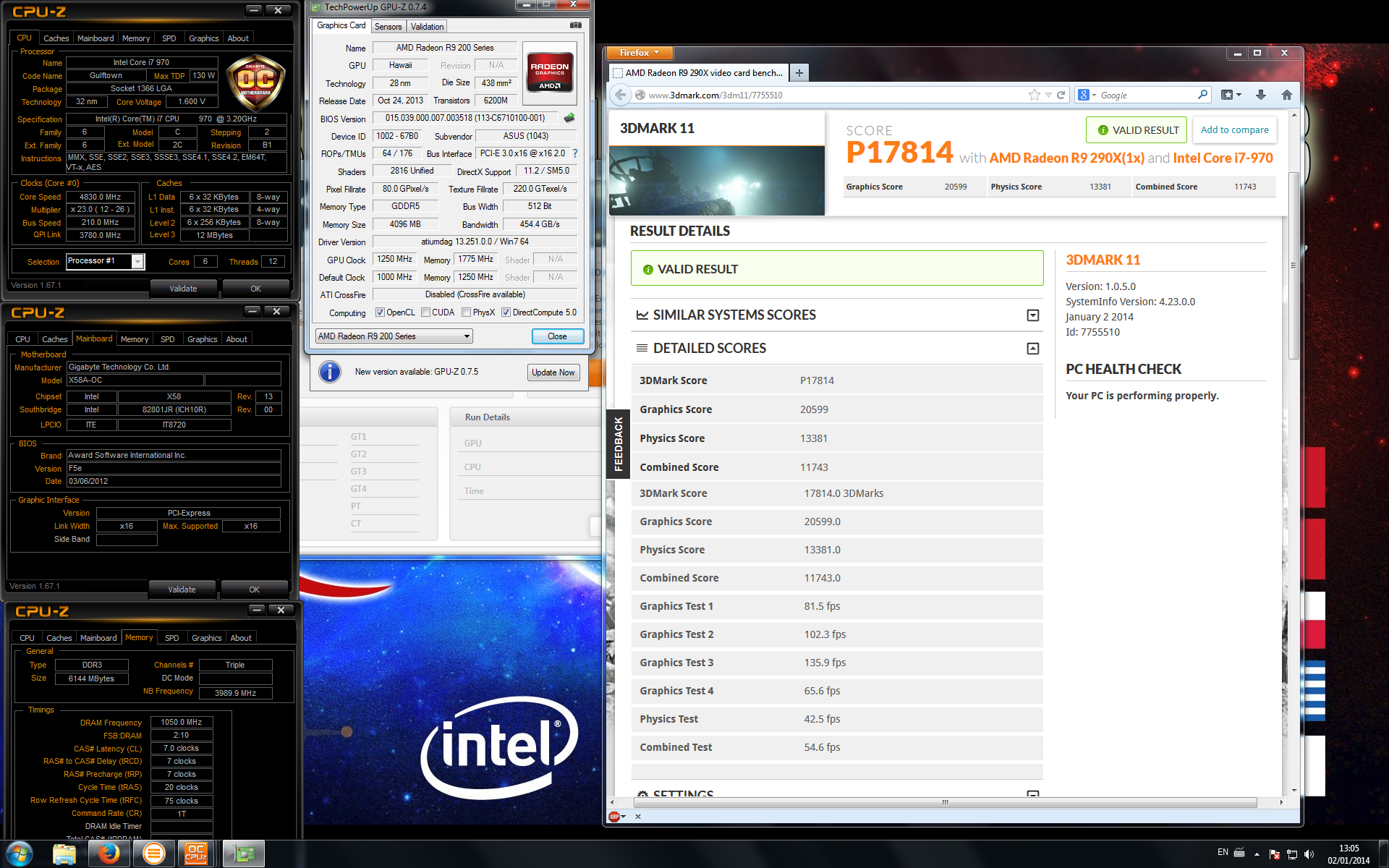Switch to the Sensors tab in GPU-Z
The width and height of the screenshot is (1389, 868).
coord(388,27)
